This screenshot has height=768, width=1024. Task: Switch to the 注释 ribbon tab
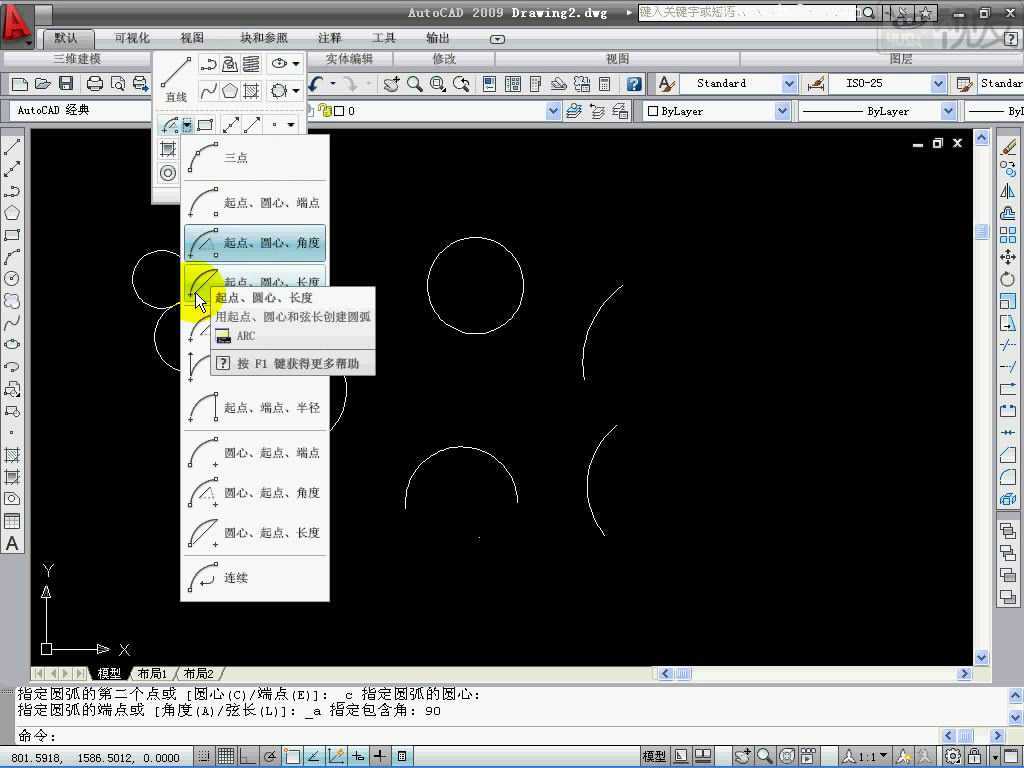[x=329, y=38]
